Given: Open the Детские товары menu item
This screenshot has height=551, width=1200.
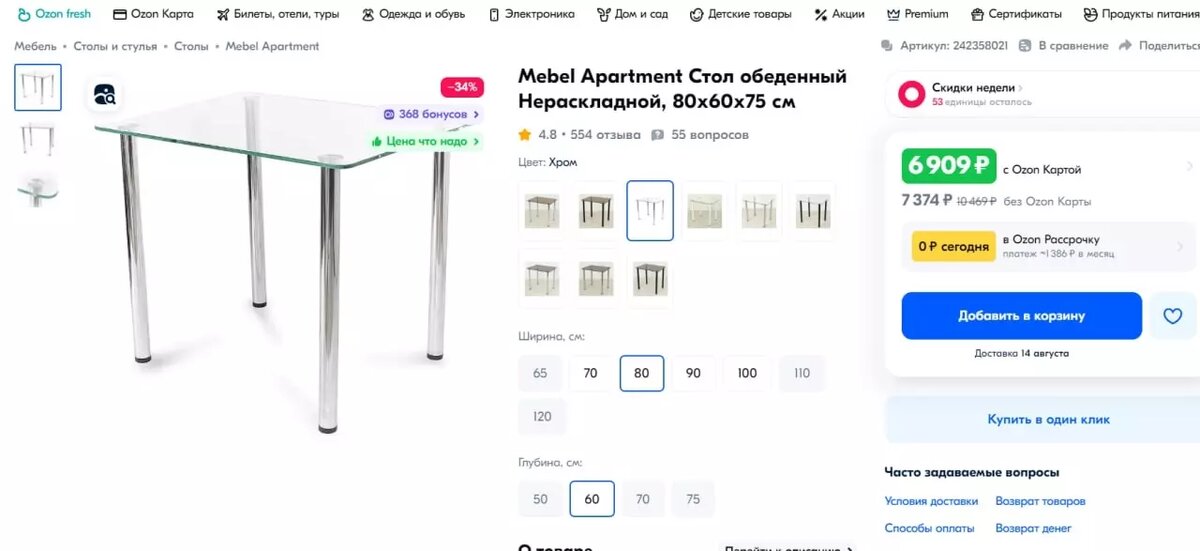Looking at the screenshot, I should 741,14.
